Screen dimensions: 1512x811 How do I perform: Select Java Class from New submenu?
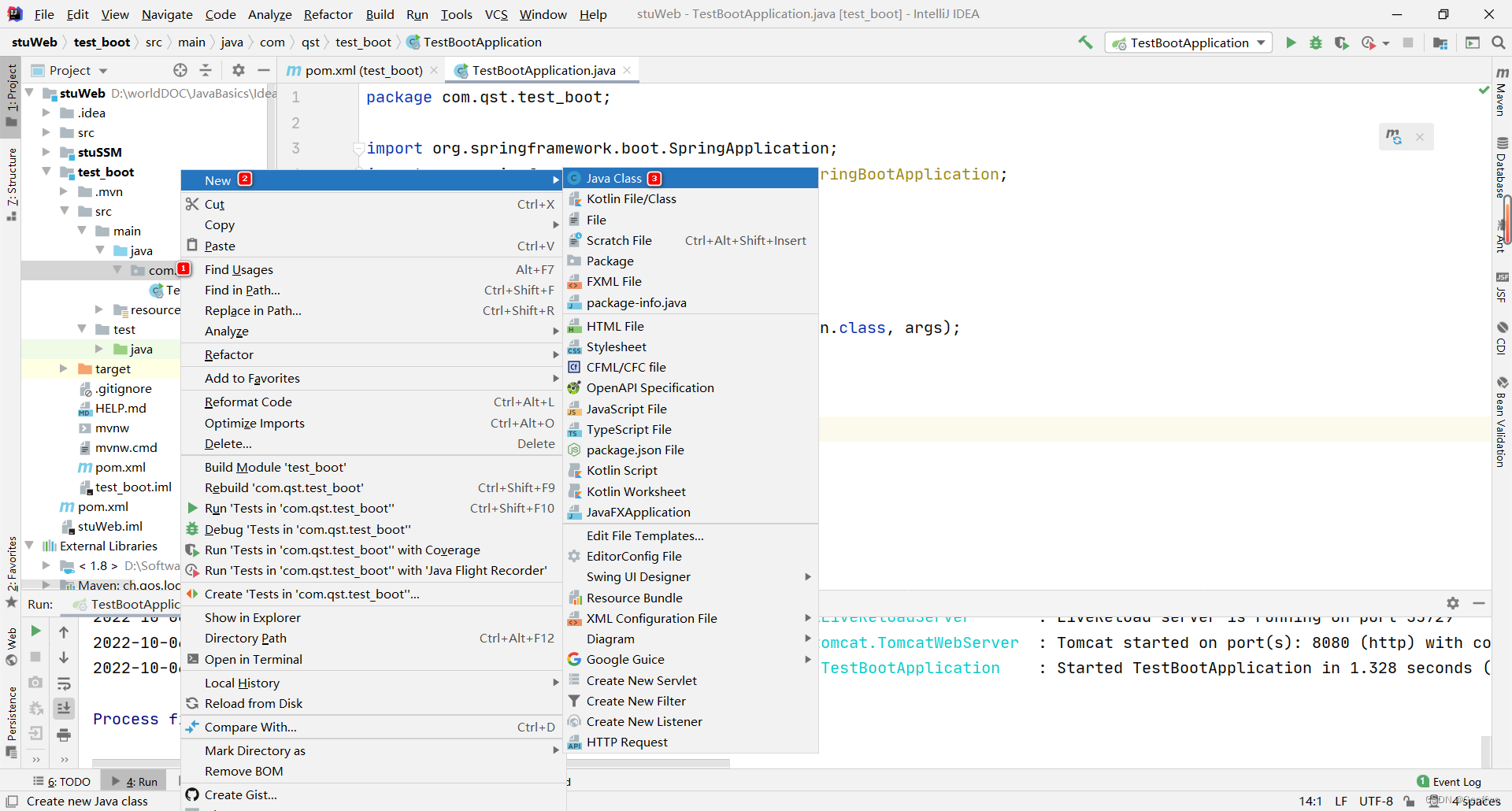pyautogui.click(x=691, y=179)
